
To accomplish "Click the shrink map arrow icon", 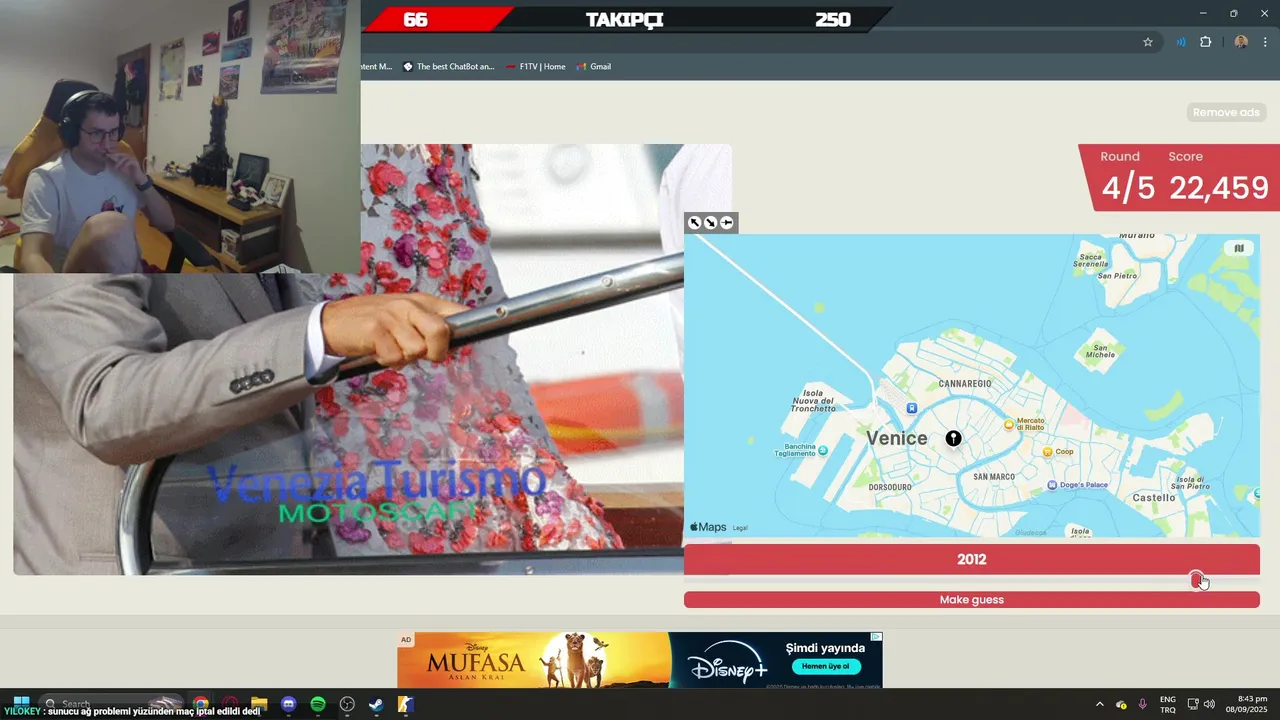I will (710, 223).
